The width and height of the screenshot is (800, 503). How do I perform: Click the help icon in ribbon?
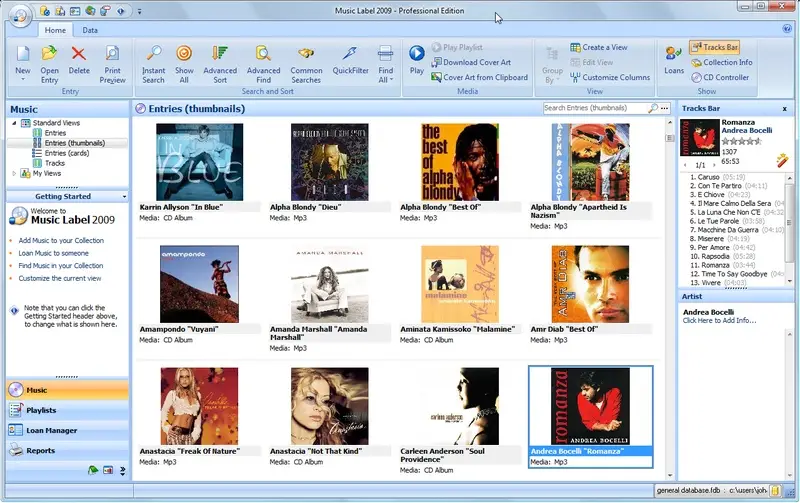(x=787, y=29)
